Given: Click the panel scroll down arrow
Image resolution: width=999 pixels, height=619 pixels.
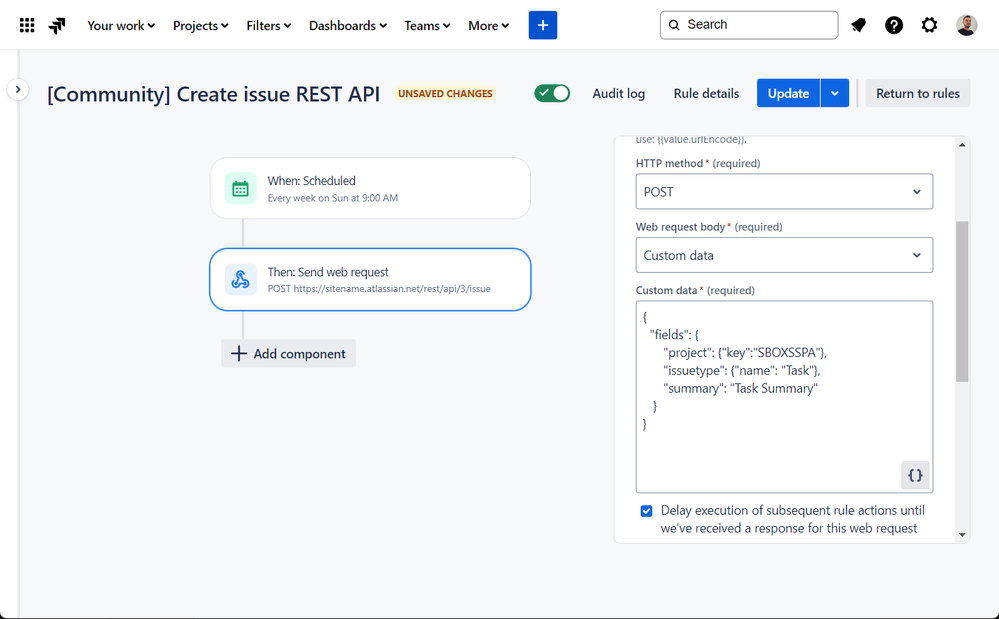Looking at the screenshot, I should (x=962, y=535).
